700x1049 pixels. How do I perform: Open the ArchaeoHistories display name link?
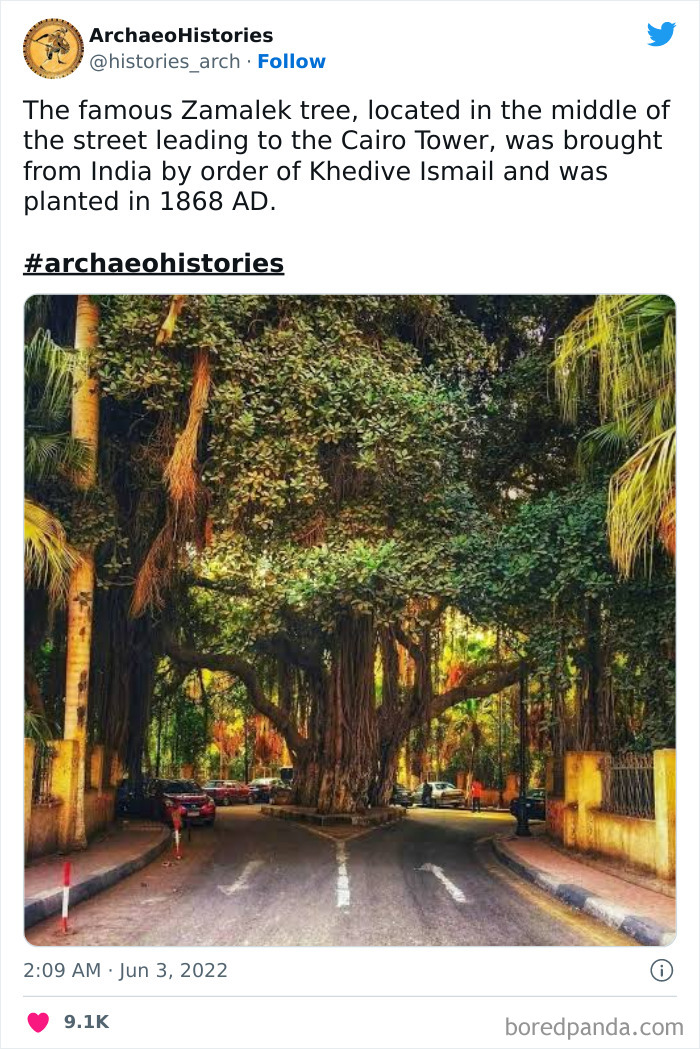pyautogui.click(x=180, y=36)
